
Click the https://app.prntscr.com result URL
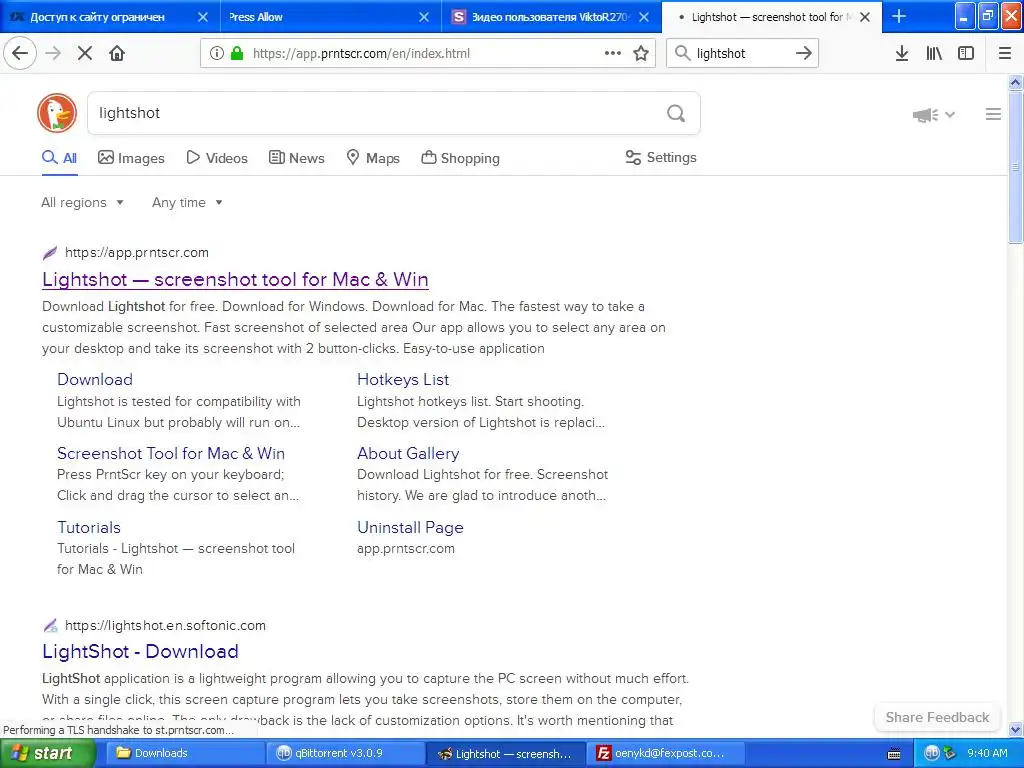coord(136,253)
